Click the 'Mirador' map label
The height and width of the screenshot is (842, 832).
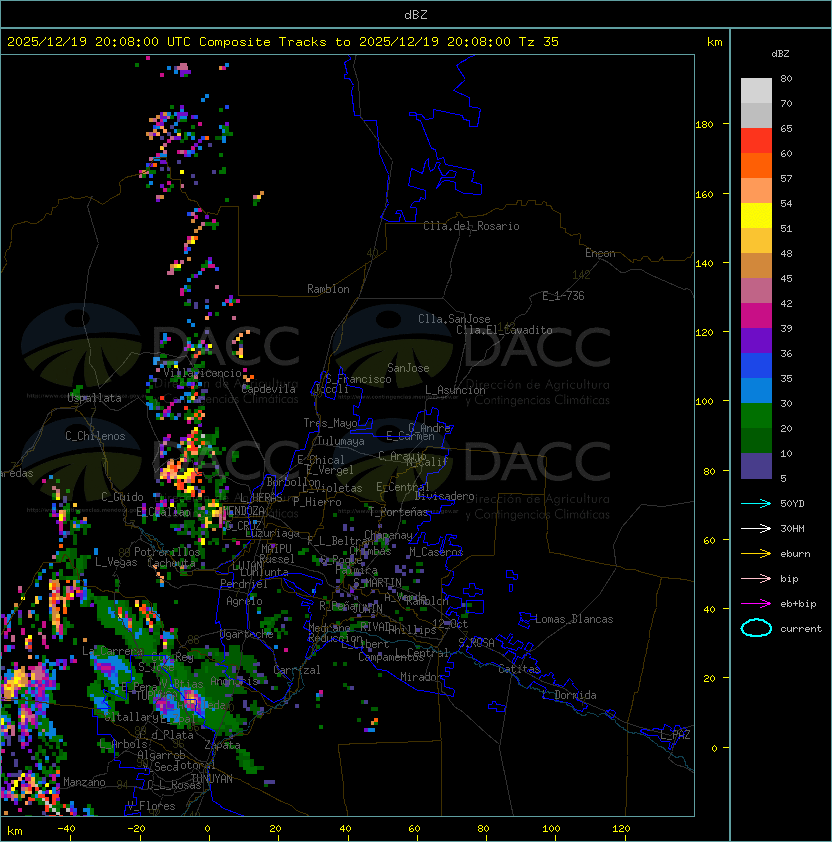click(x=422, y=677)
